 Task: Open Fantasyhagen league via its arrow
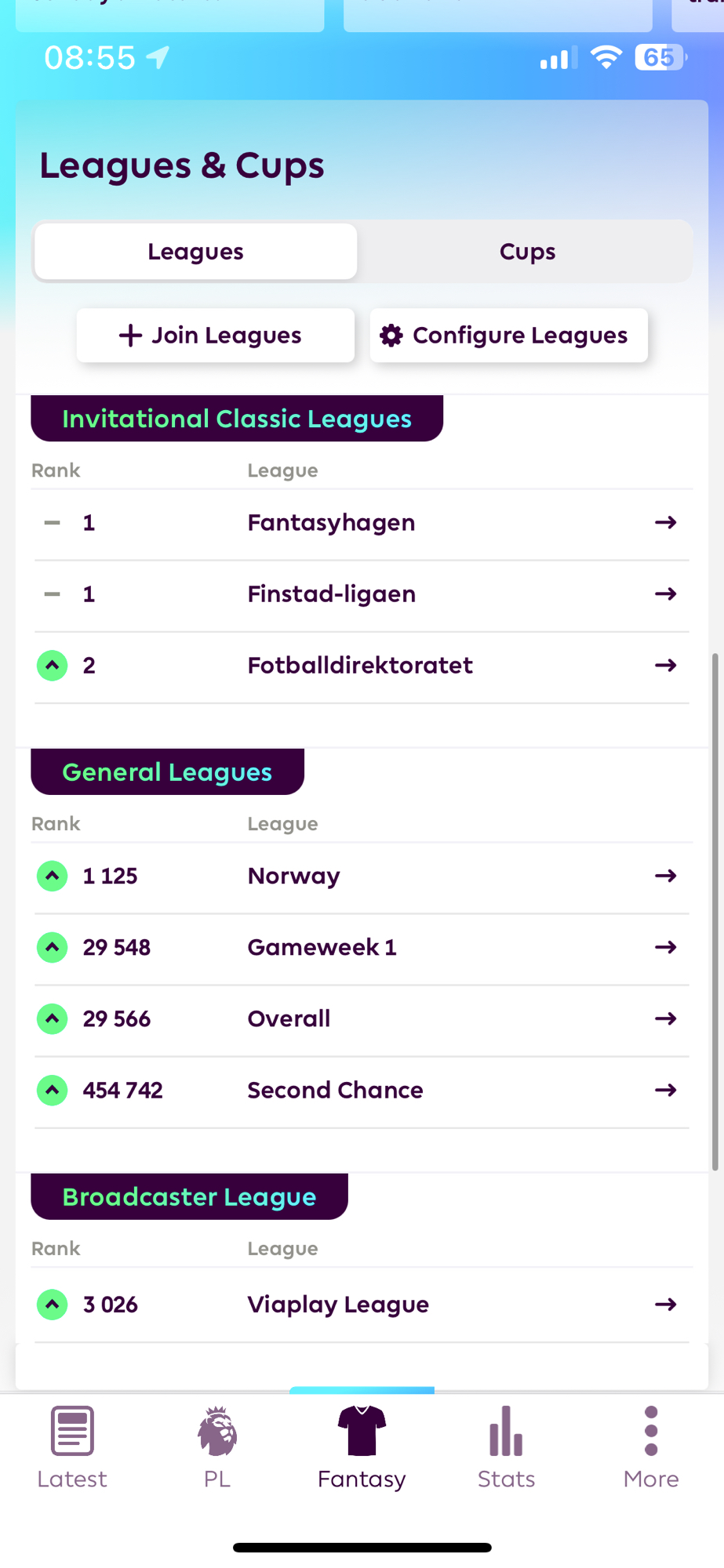point(665,523)
